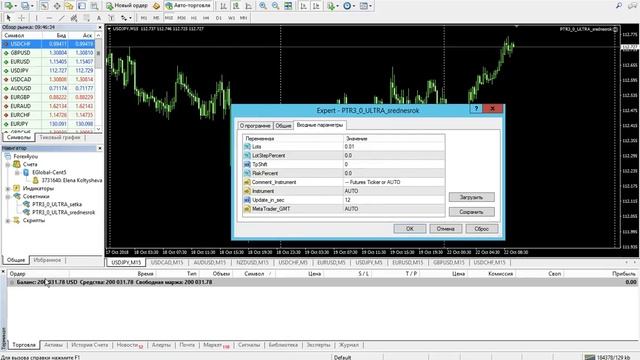
Task: Click the Загрузить button
Action: pyautogui.click(x=471, y=197)
